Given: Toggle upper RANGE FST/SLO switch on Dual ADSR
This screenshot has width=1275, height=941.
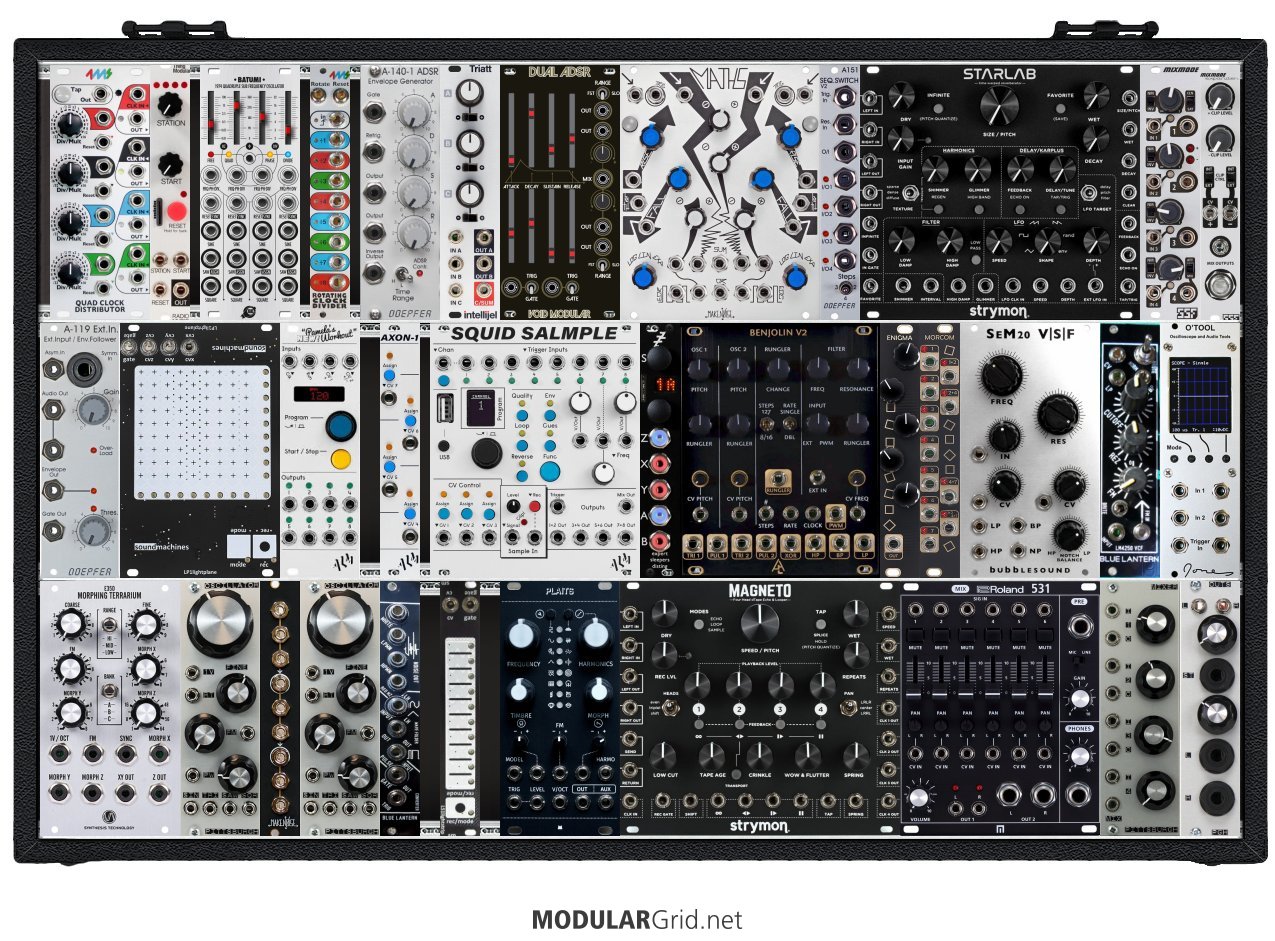Looking at the screenshot, I should pyautogui.click(x=601, y=95).
